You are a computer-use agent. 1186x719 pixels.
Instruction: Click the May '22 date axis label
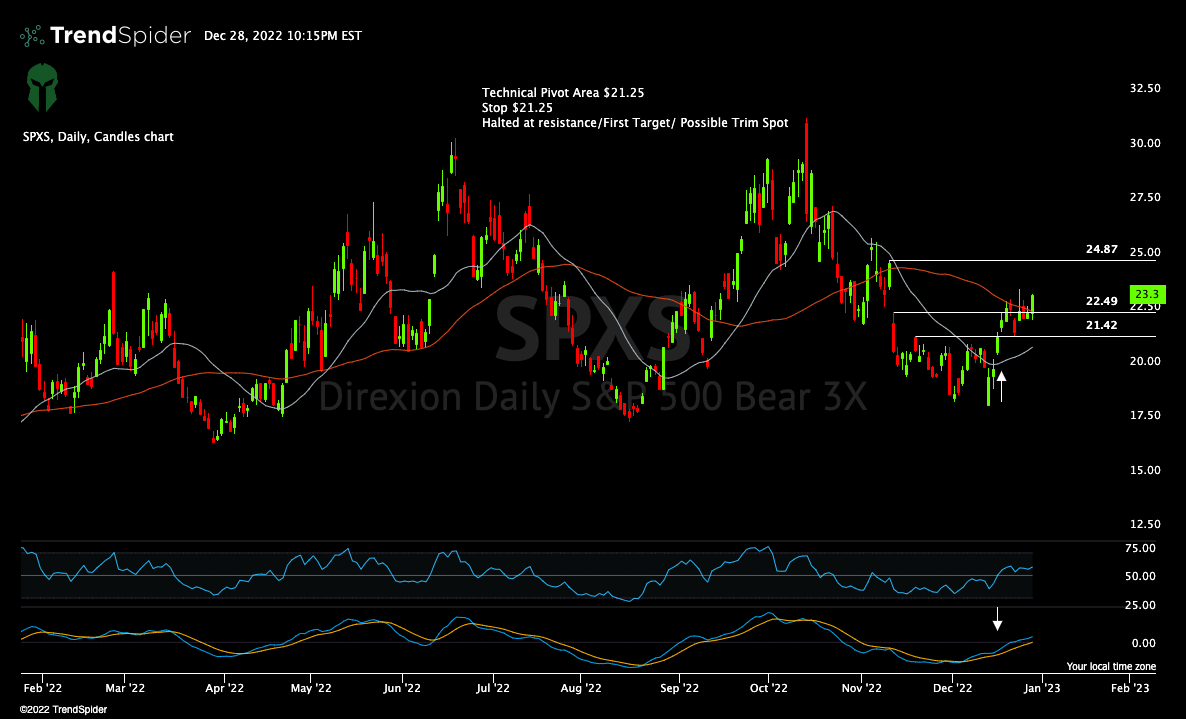click(311, 688)
